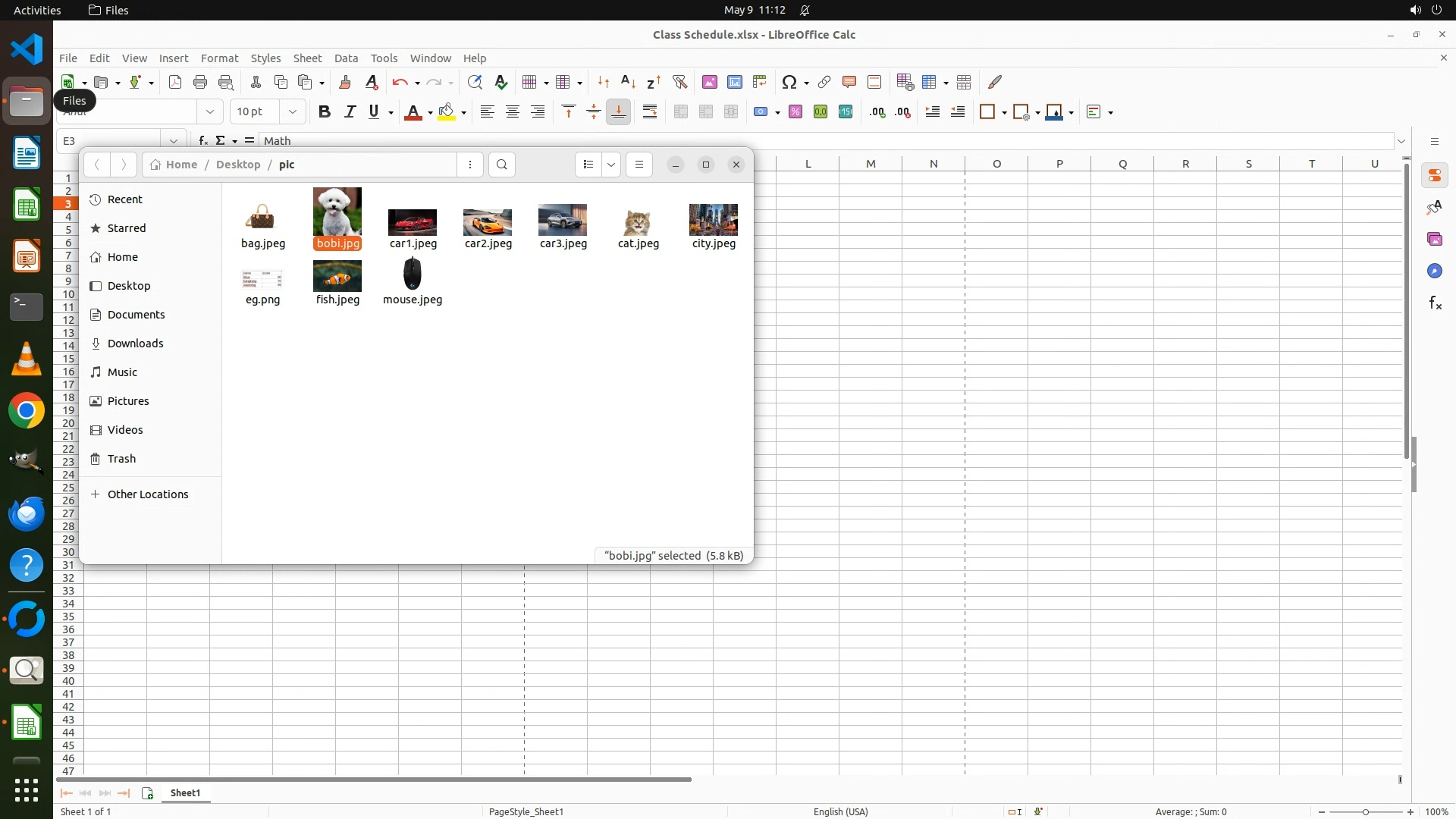The width and height of the screenshot is (1456, 819).
Task: Open the Functions sidebar panel icon
Action: pyautogui.click(x=1435, y=303)
